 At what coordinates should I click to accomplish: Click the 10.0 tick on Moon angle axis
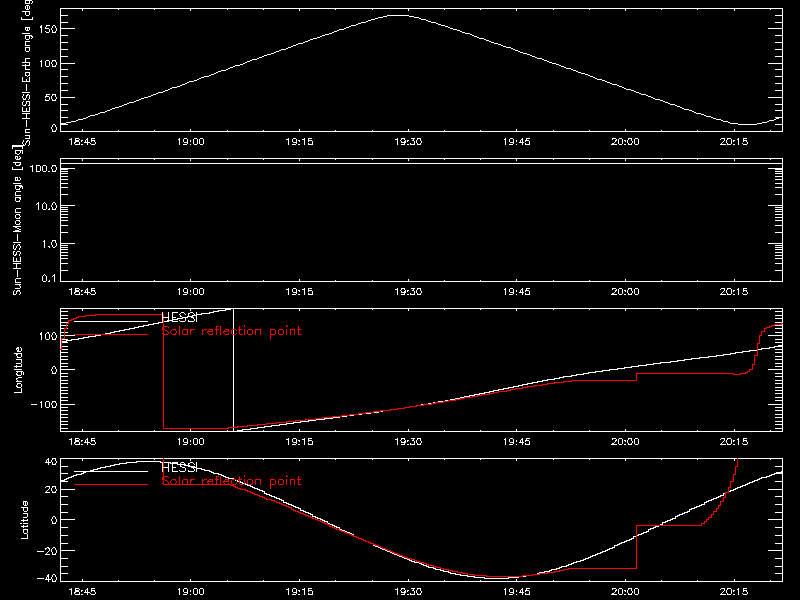(x=46, y=206)
